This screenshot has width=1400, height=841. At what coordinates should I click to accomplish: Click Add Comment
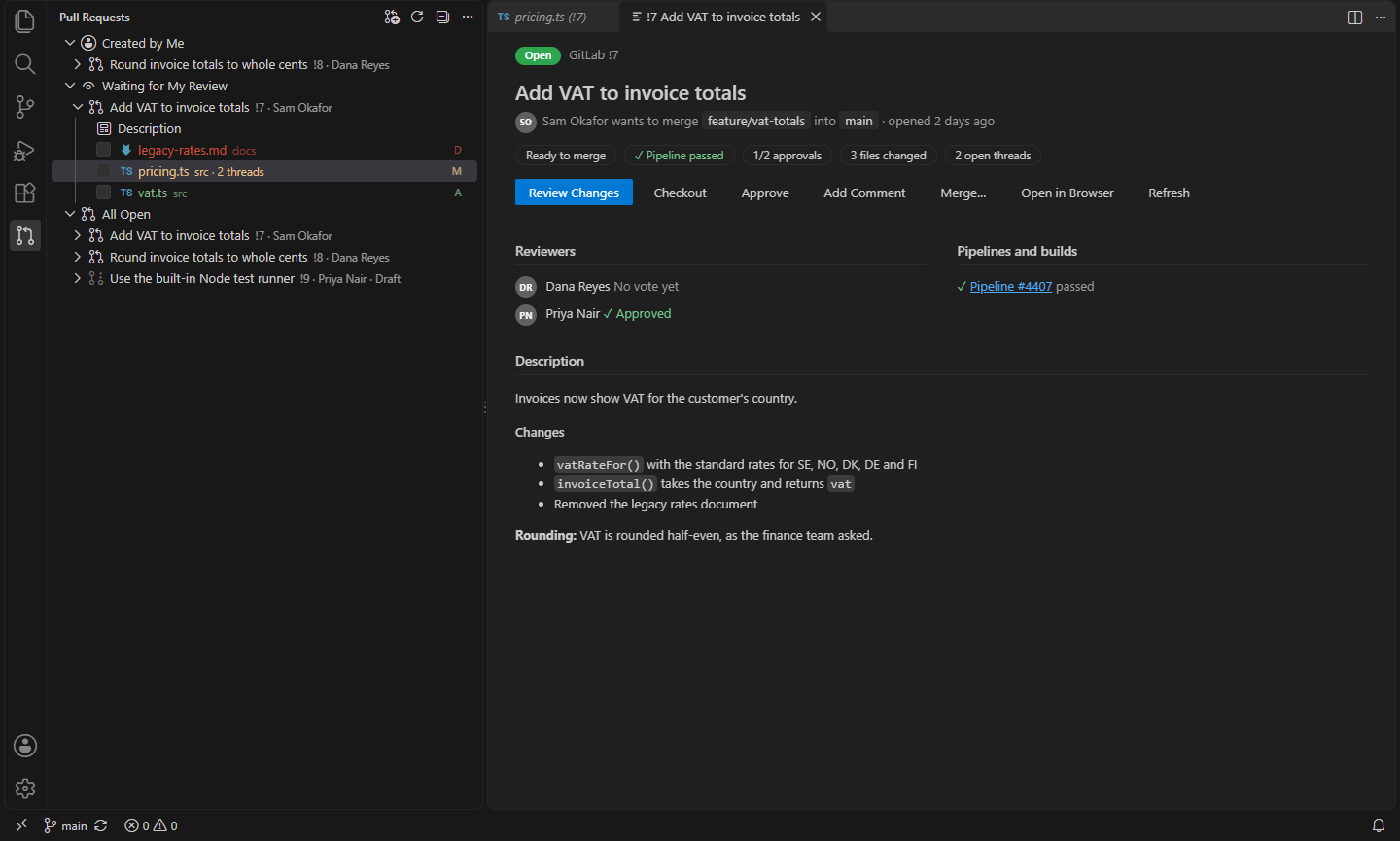pyautogui.click(x=864, y=193)
